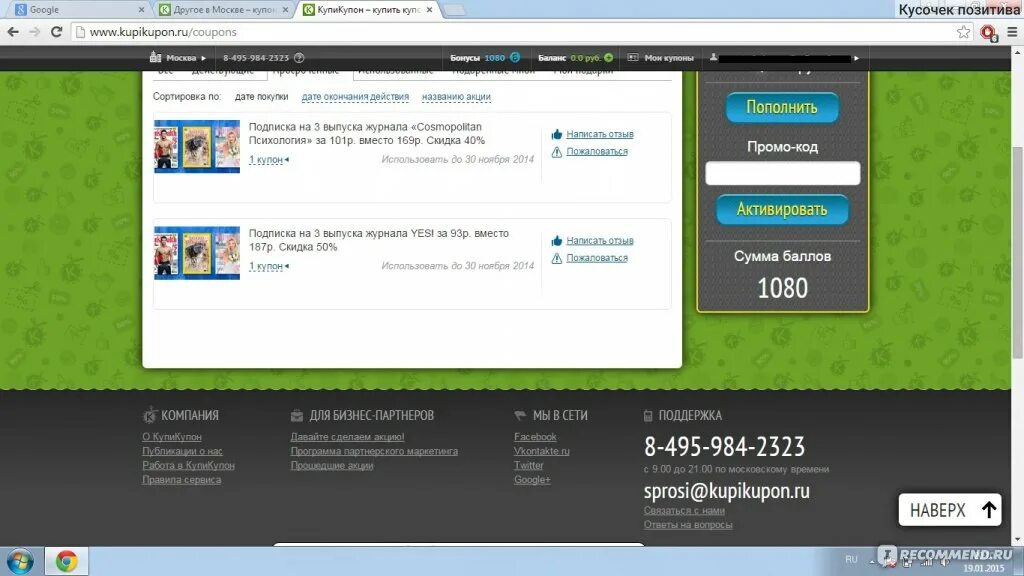Screen dimensions: 1024x576
Task: Click the НАВЕРХ button
Action: 950,509
